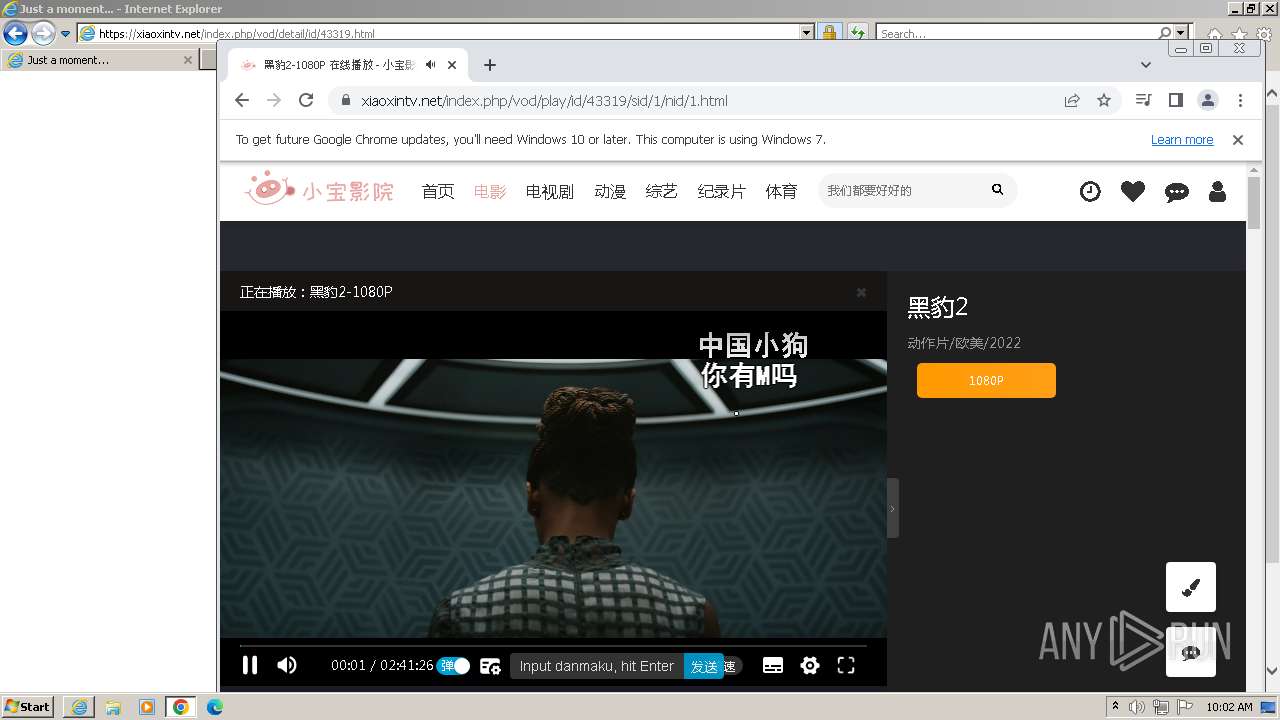Dismiss the Chrome update notification bar
Viewport: 1280px width, 720px height.
pos(1238,140)
